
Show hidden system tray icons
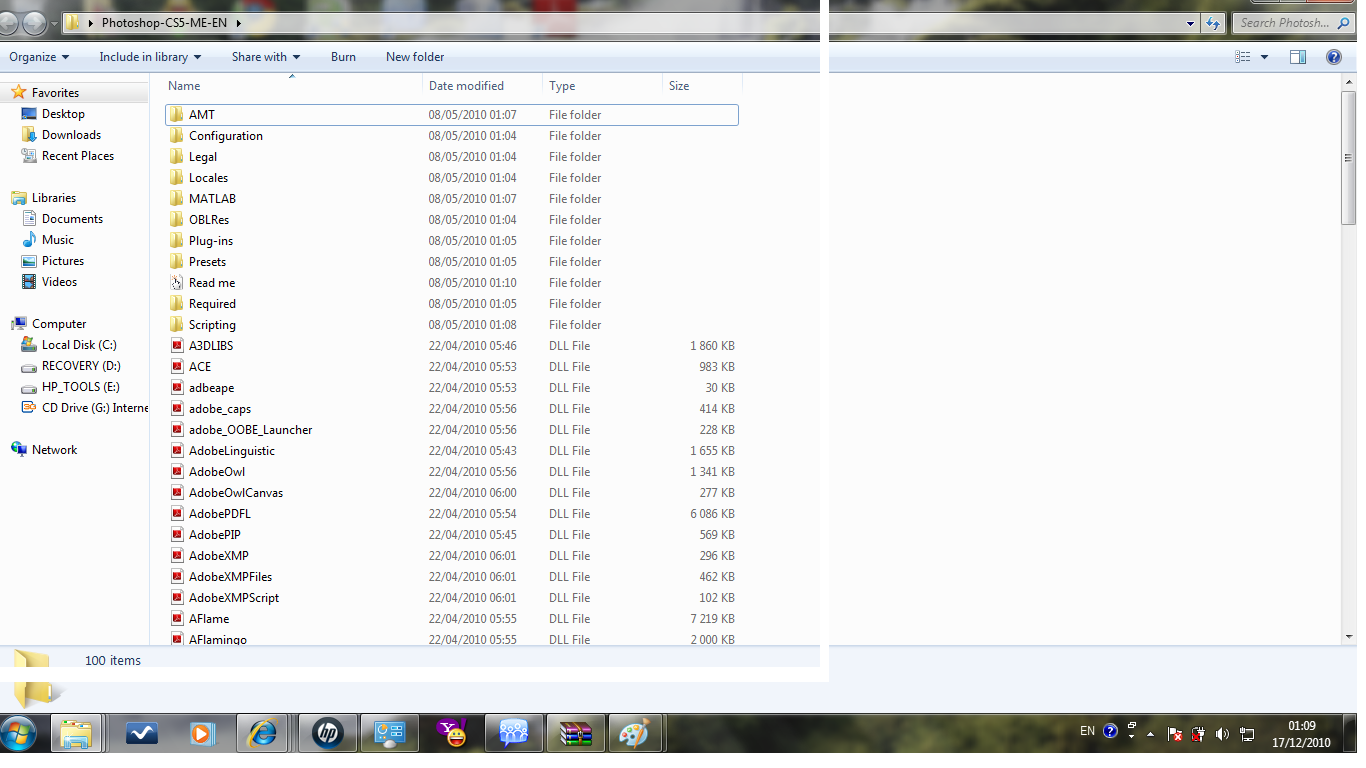coord(1151,735)
